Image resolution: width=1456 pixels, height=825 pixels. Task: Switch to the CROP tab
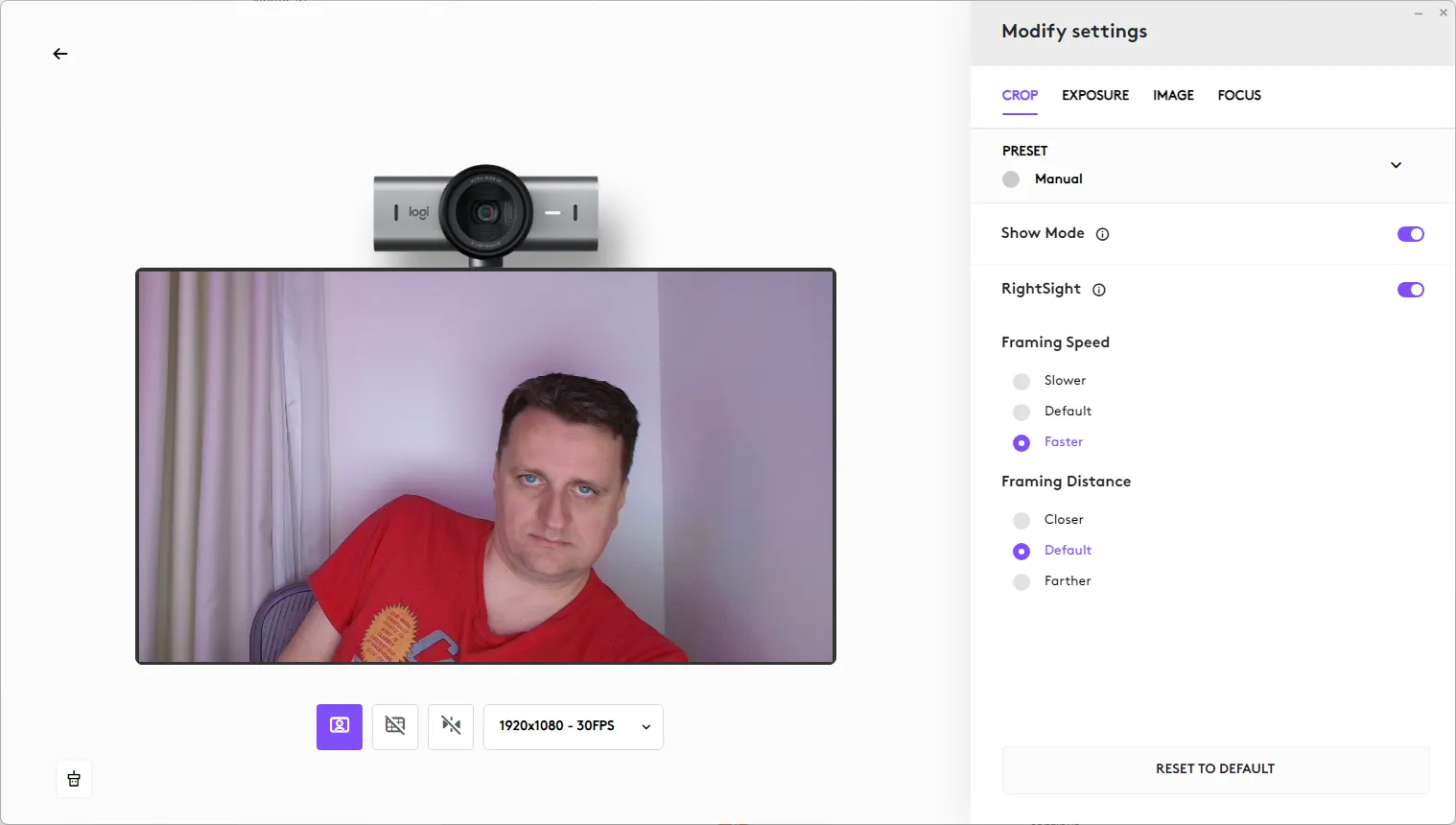click(x=1020, y=95)
